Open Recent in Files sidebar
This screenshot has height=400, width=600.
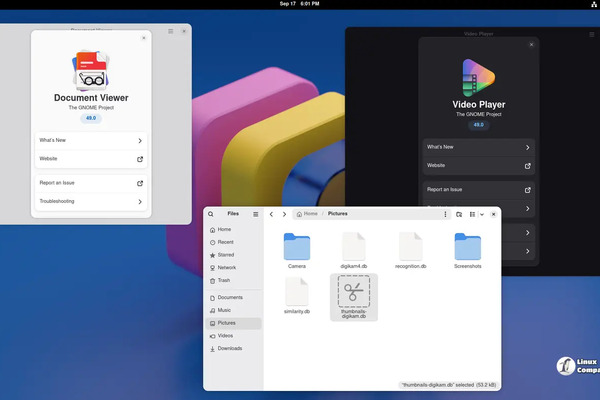233,242
